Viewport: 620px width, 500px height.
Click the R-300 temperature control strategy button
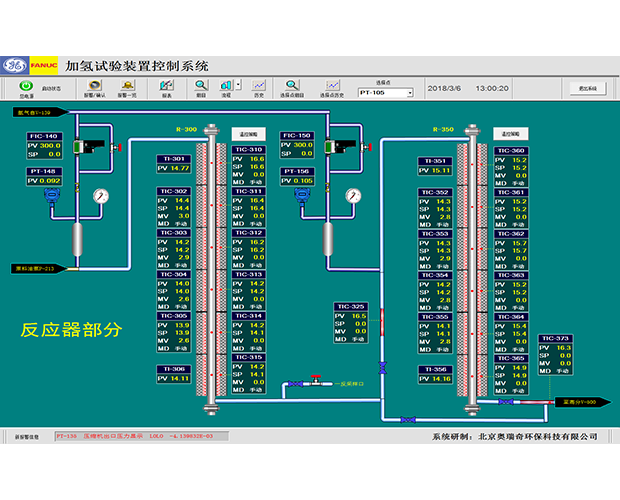(248, 134)
